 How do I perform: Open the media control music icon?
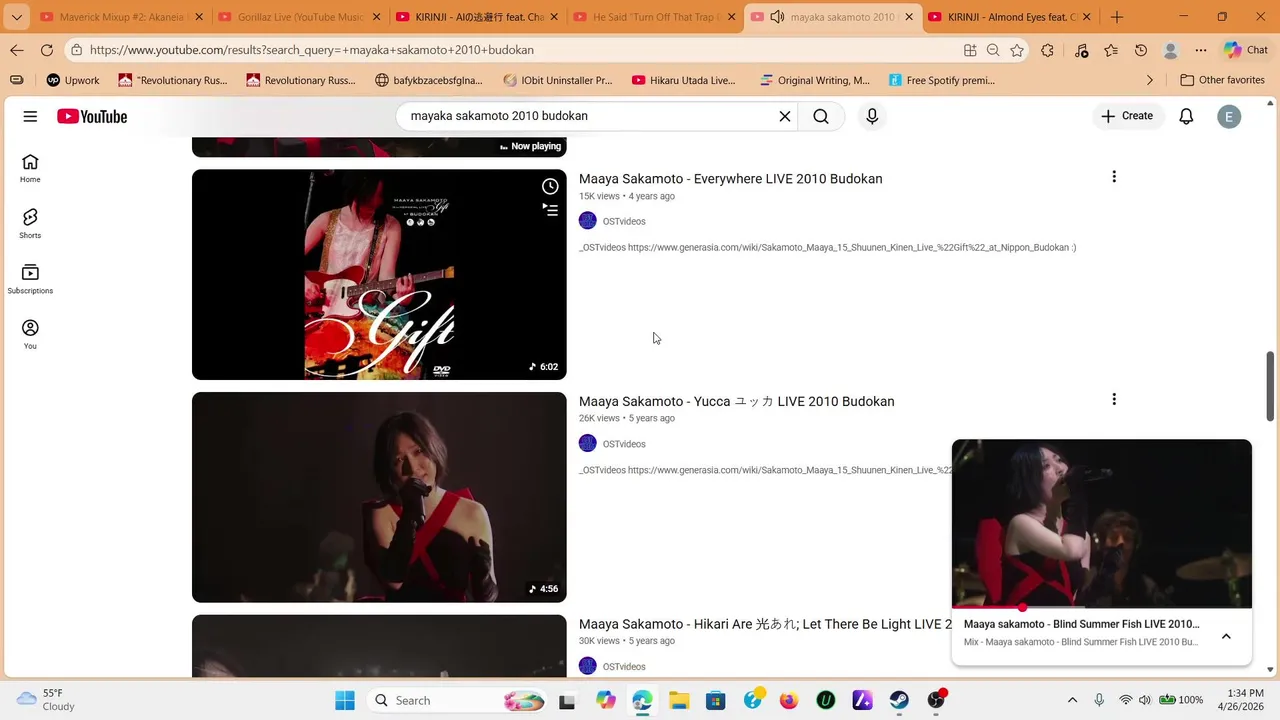coord(1081,50)
